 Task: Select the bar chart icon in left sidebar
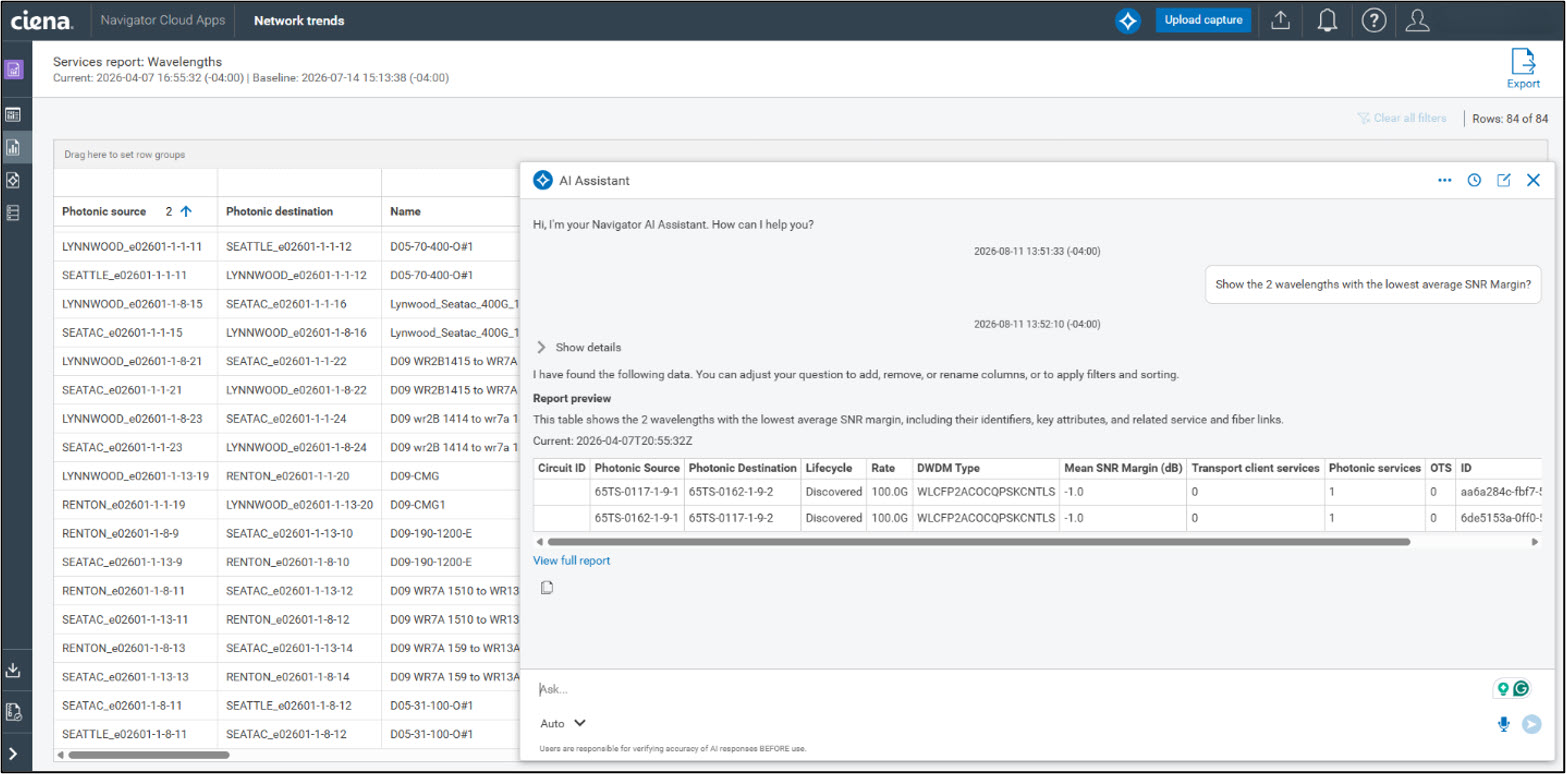[x=14, y=147]
